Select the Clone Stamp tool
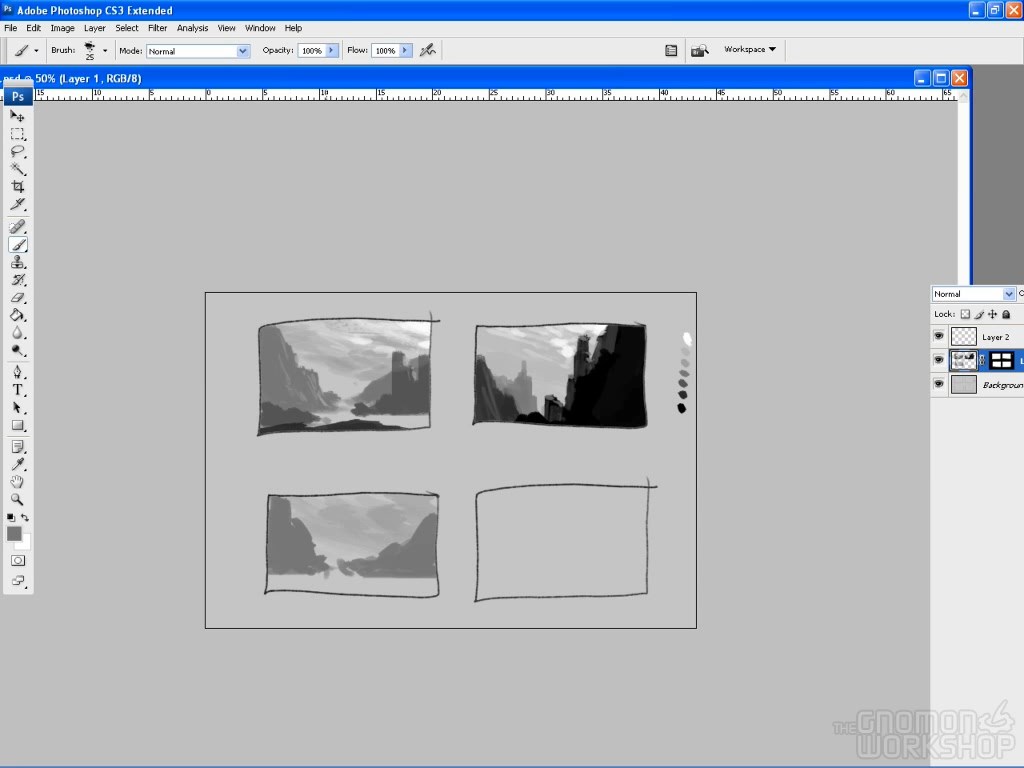Viewport: 1024px width, 768px height. coord(18,262)
